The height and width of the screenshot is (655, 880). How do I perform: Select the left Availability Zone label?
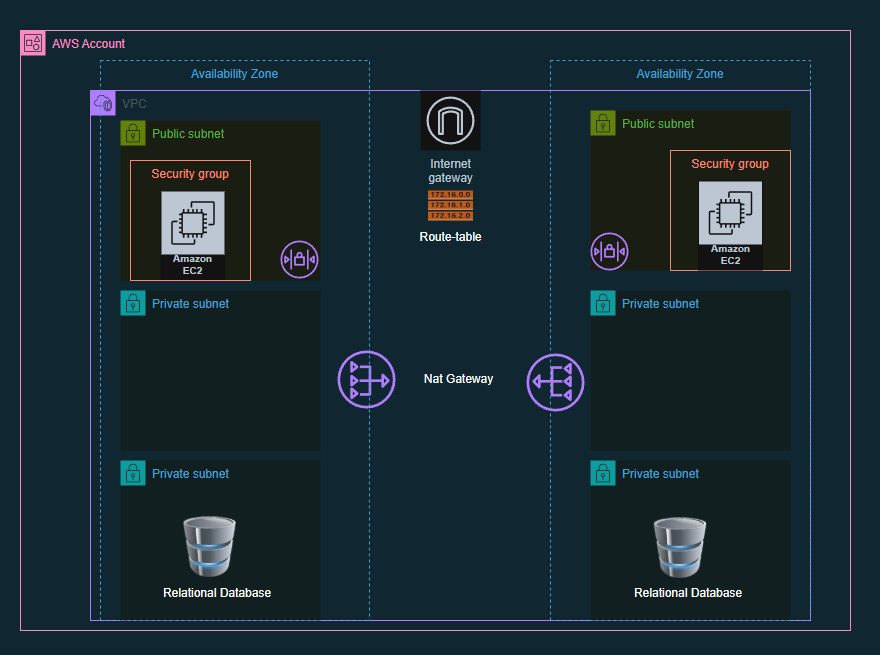click(x=234, y=74)
